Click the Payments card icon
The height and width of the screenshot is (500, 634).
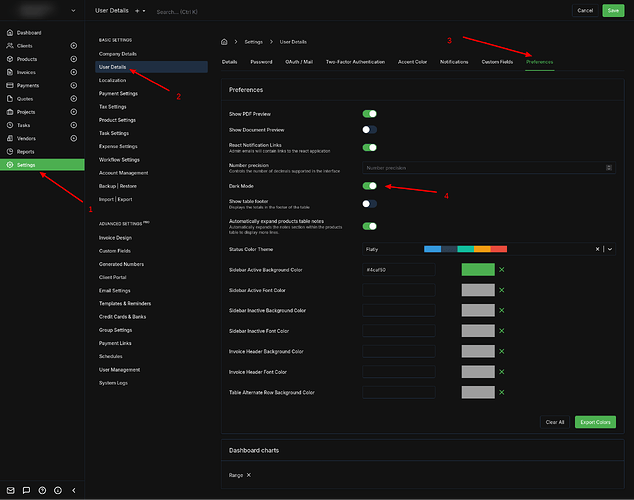10,85
